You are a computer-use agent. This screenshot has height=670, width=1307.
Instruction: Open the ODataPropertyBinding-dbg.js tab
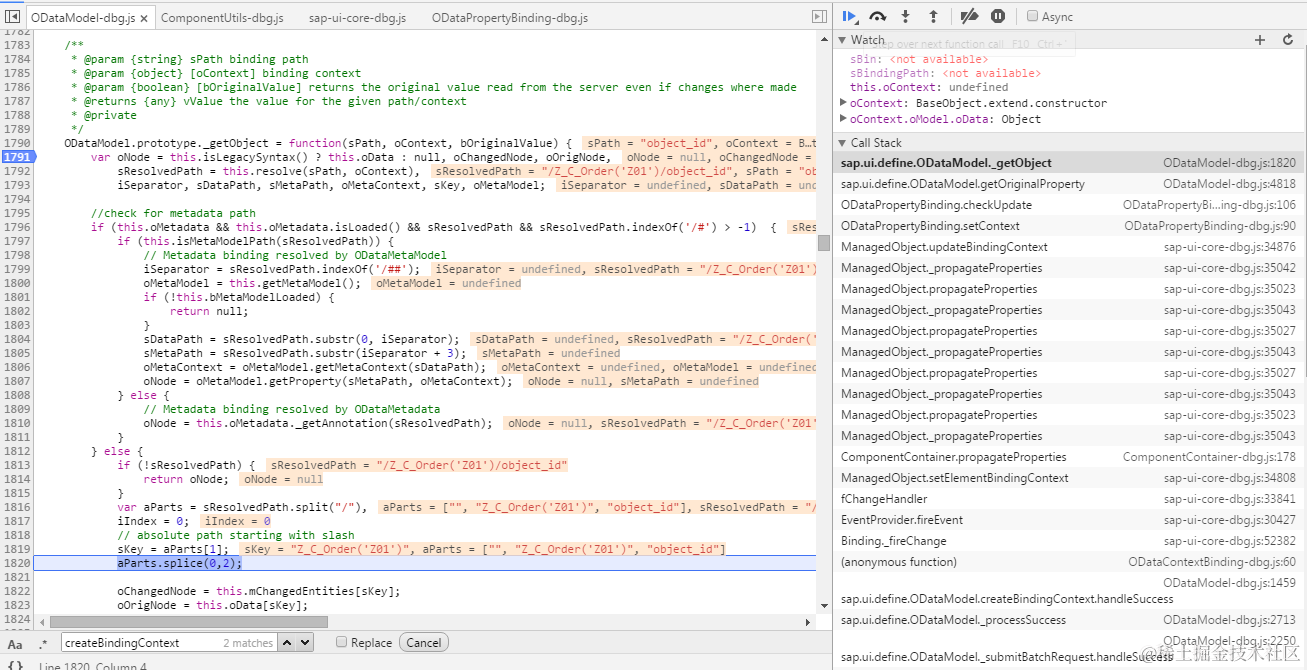click(x=510, y=18)
